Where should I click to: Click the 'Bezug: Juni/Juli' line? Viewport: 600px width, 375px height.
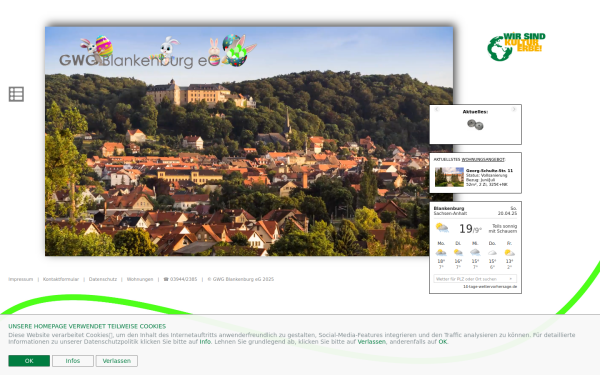coord(480,180)
